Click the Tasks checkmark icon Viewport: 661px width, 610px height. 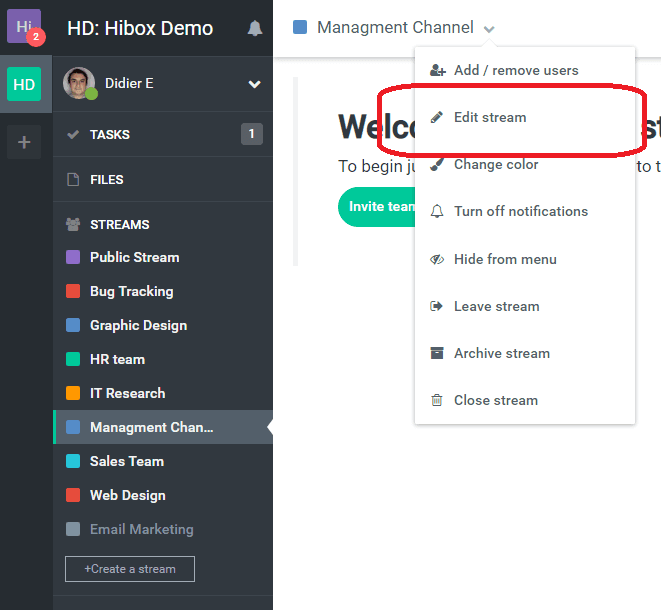(x=72, y=135)
